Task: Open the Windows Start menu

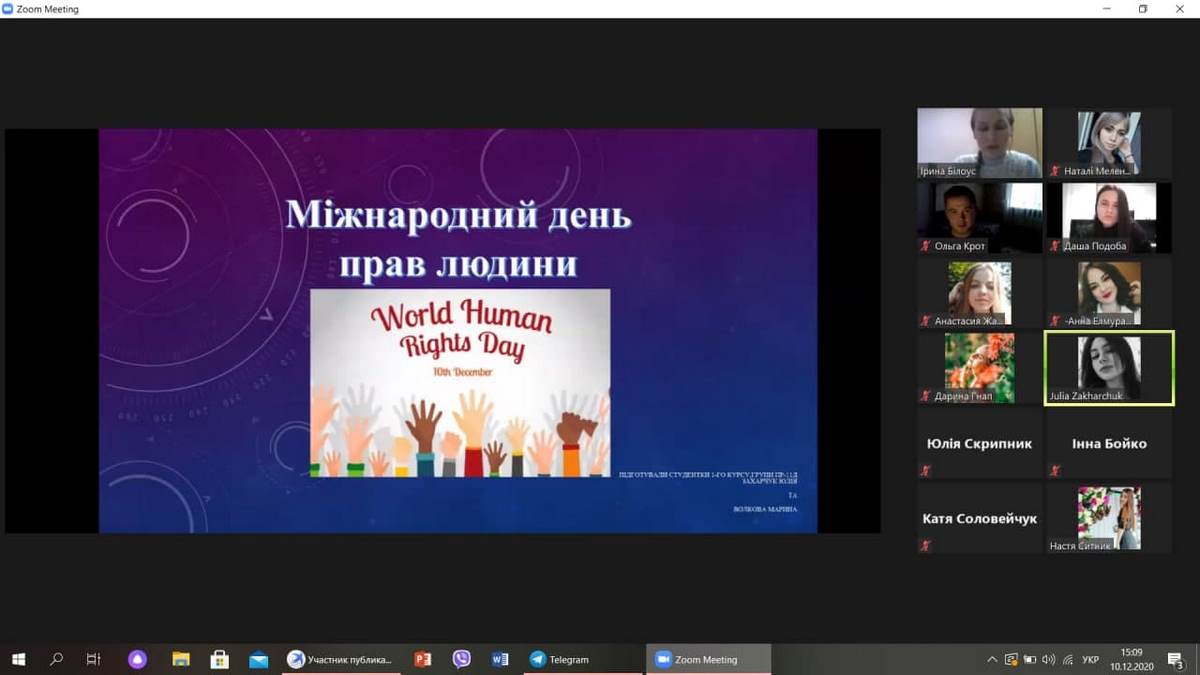Action: [18, 659]
